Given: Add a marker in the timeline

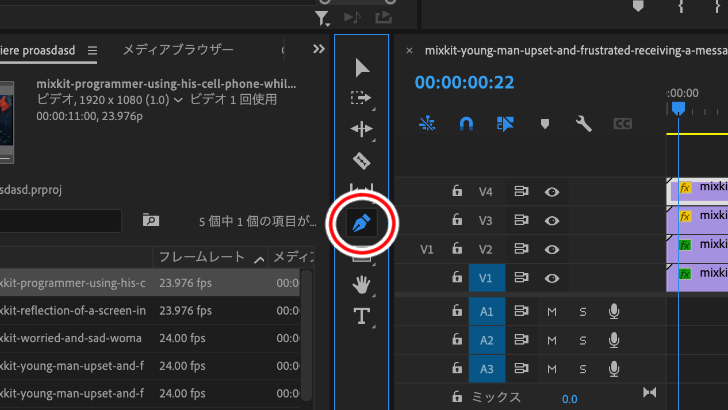Looking at the screenshot, I should [x=545, y=124].
